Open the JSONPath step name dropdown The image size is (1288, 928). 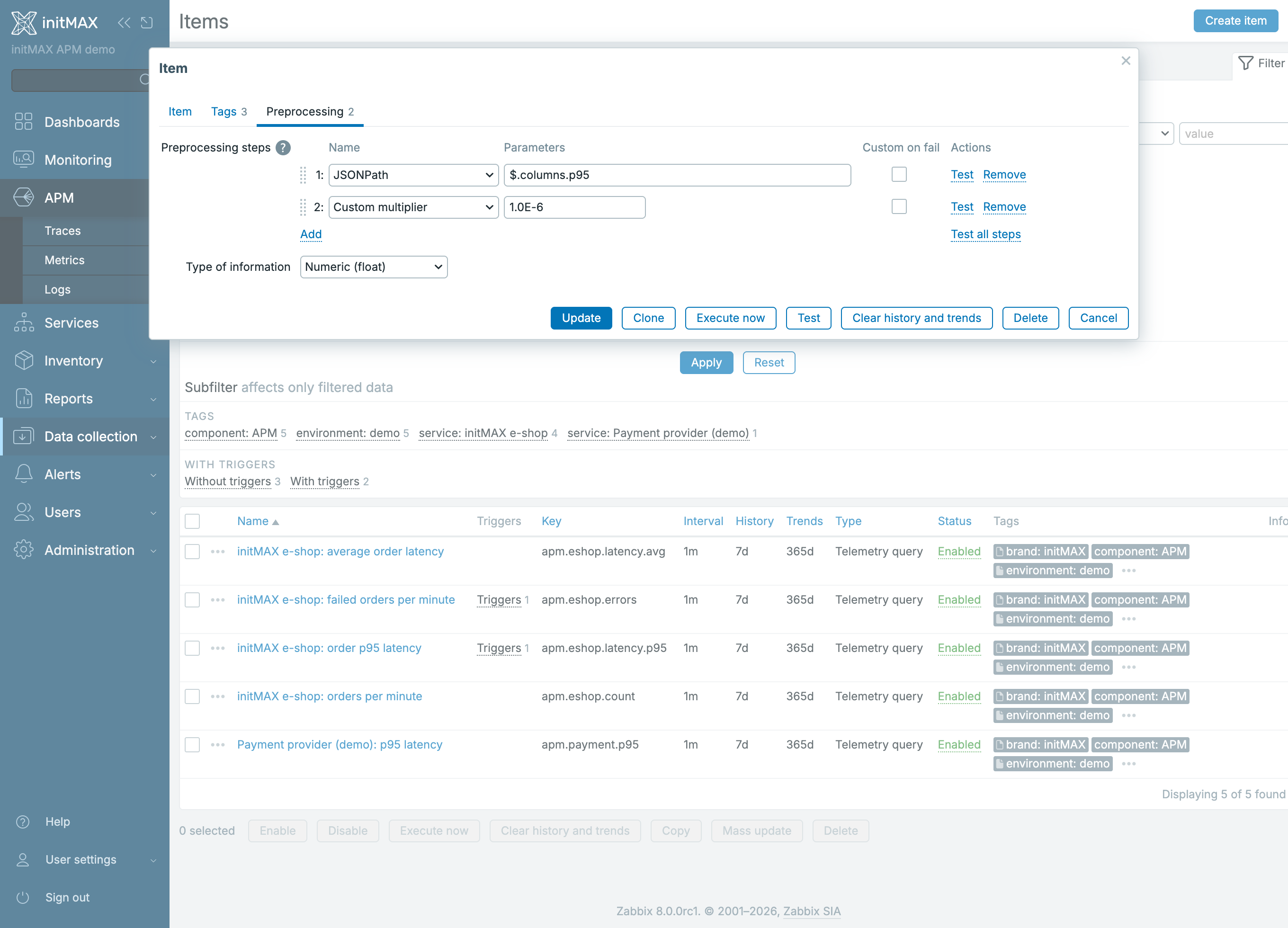(413, 175)
